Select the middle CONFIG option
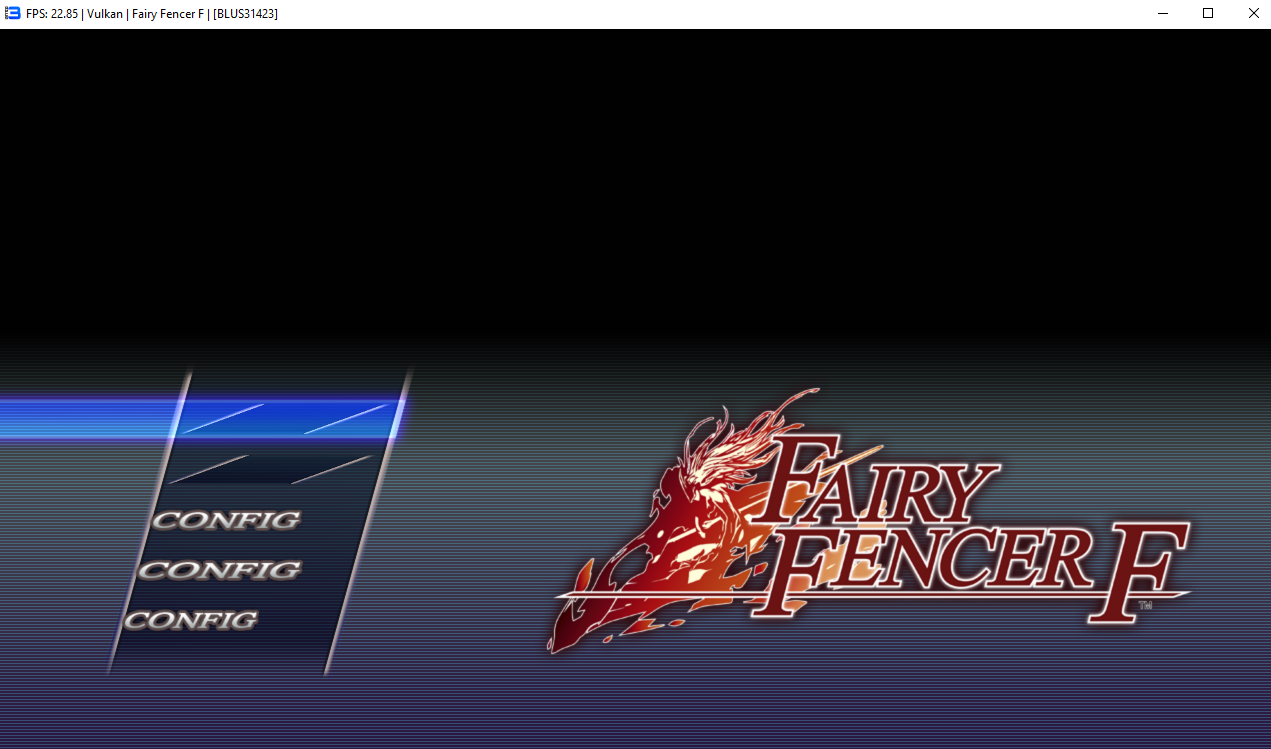The width and height of the screenshot is (1271, 749). pos(219,570)
